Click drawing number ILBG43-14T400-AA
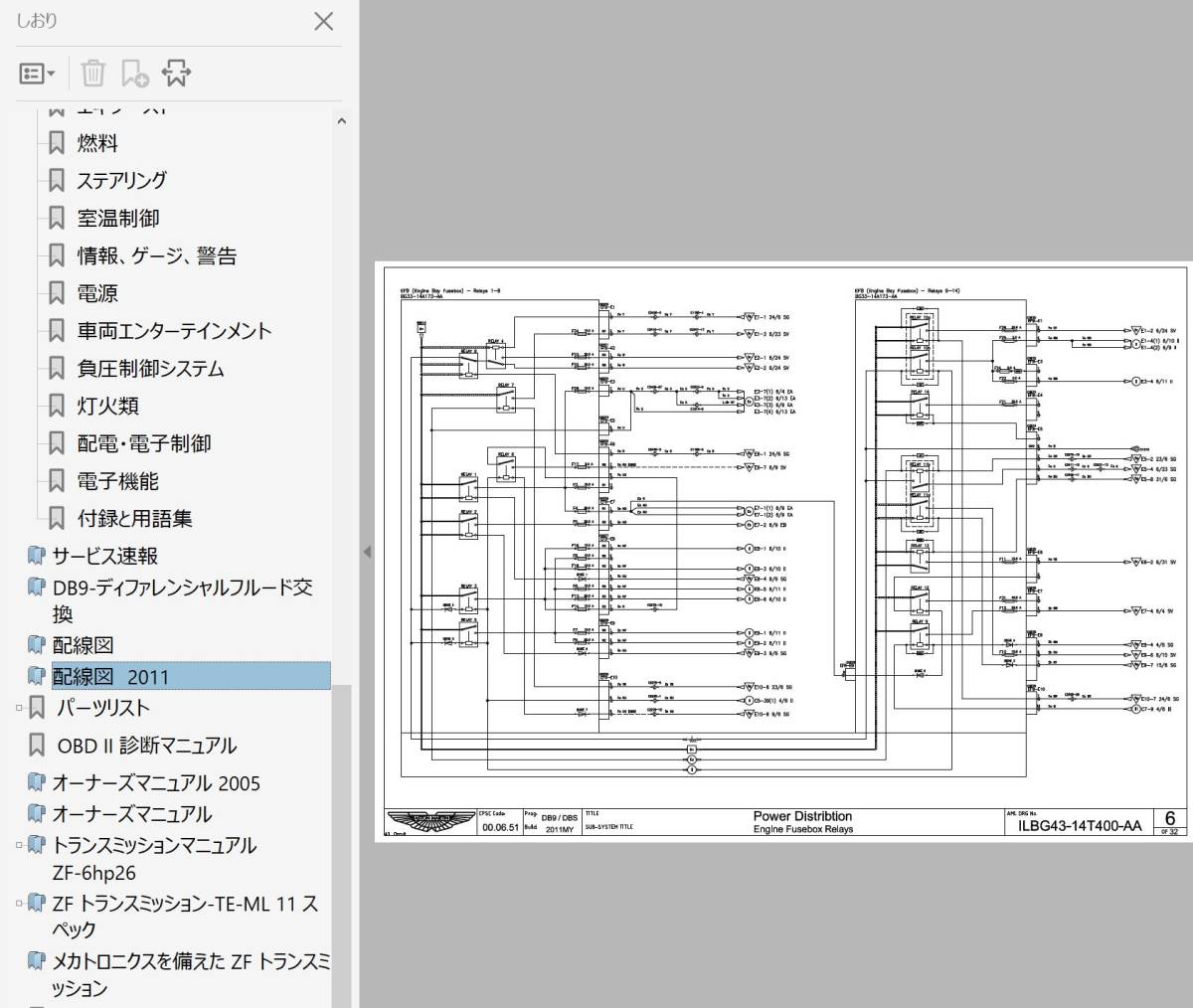This screenshot has height=1008, width=1193. click(x=1080, y=826)
